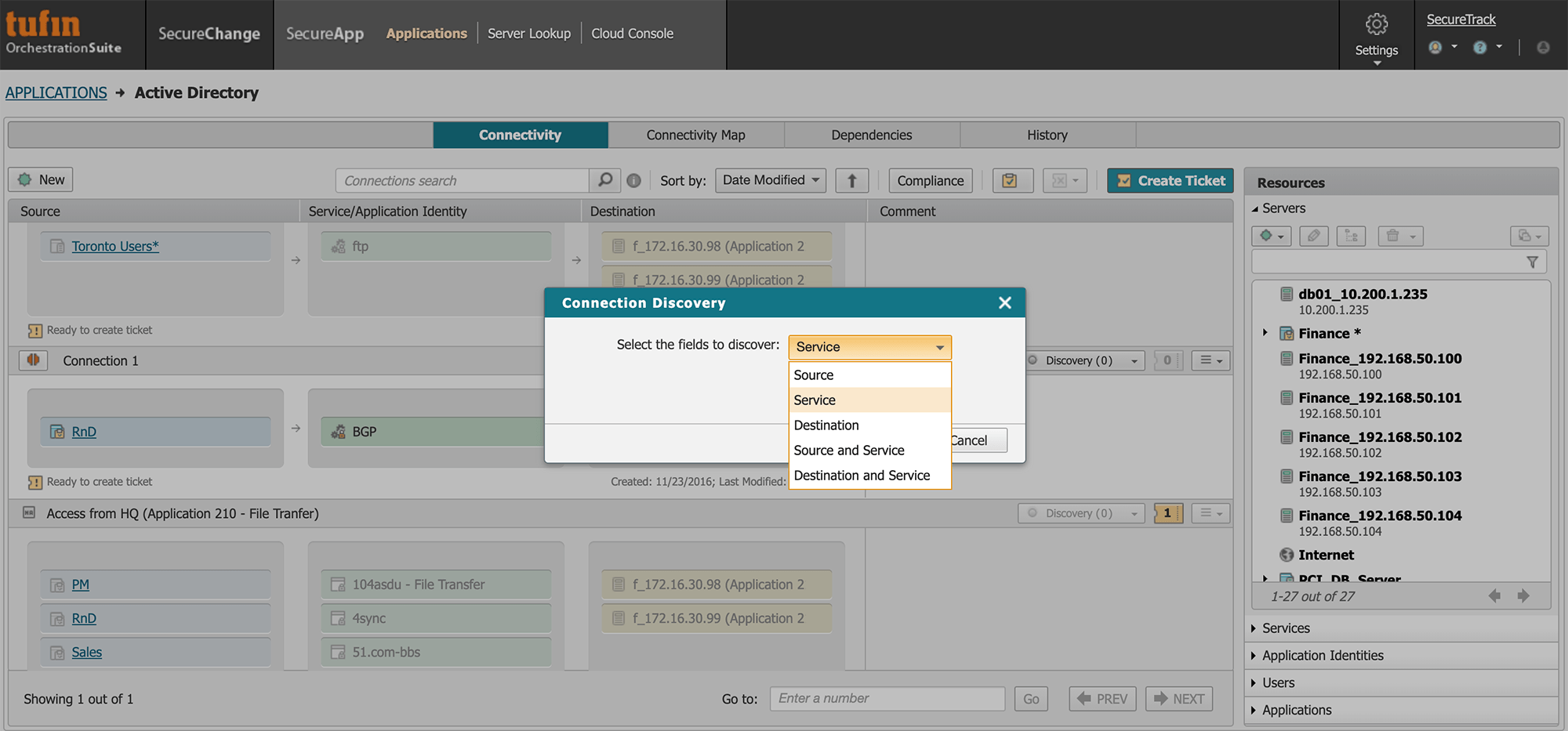Image resolution: width=1568 pixels, height=731 pixels.
Task: Click the Create Ticket button
Action: click(1170, 181)
